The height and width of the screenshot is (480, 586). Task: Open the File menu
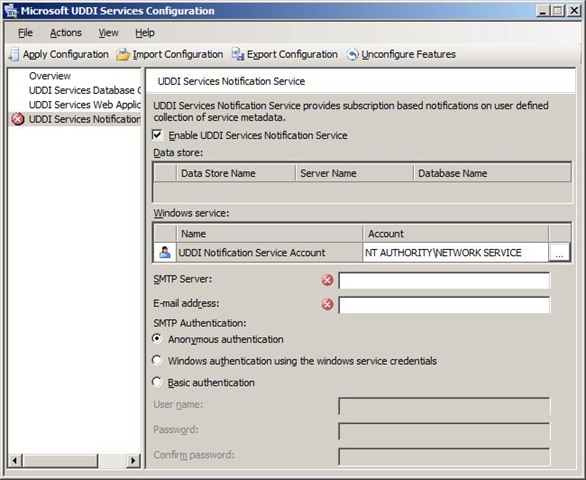pyautogui.click(x=25, y=33)
